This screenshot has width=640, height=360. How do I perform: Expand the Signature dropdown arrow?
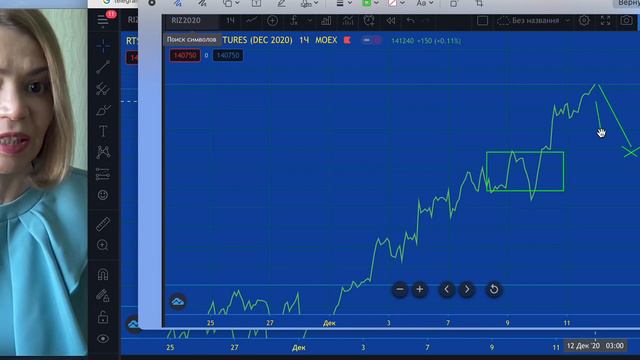[316, 3]
